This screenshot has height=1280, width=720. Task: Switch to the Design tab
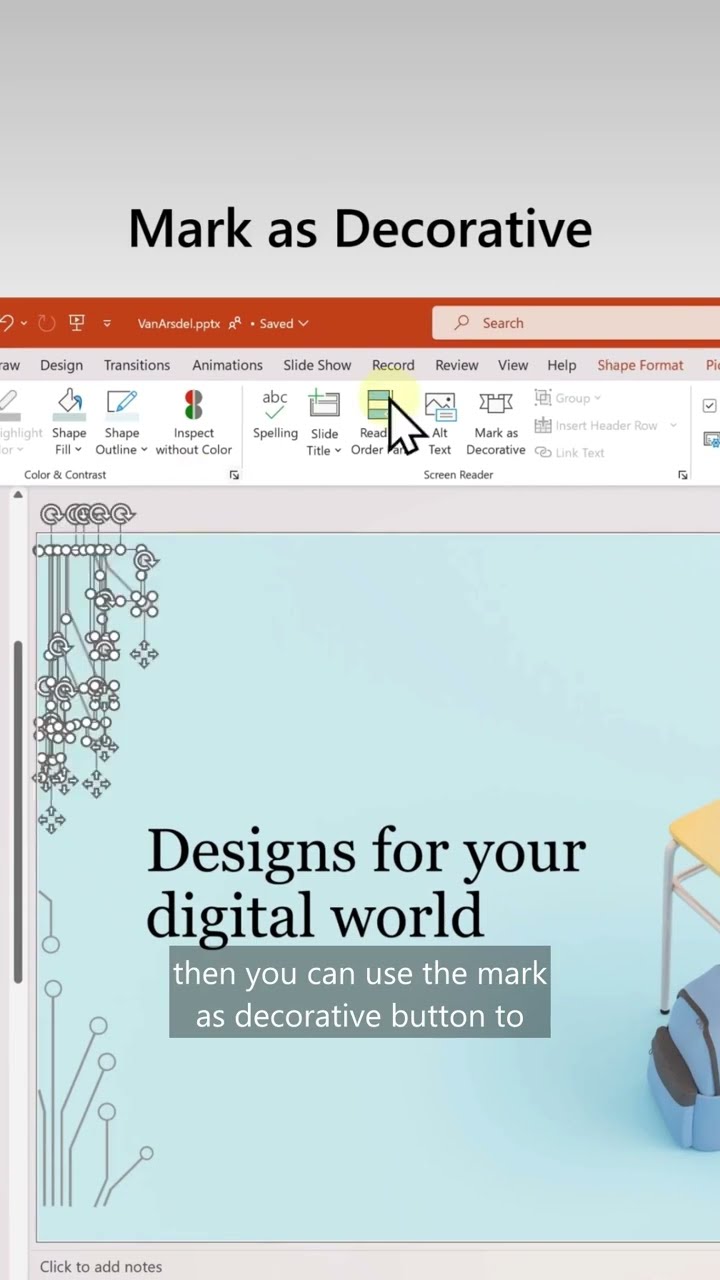coord(62,365)
